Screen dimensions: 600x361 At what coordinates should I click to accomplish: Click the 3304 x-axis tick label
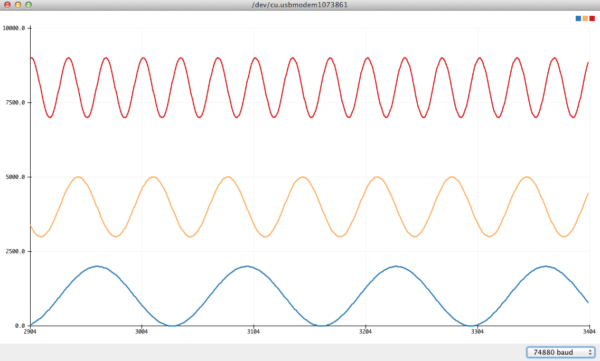(477, 332)
